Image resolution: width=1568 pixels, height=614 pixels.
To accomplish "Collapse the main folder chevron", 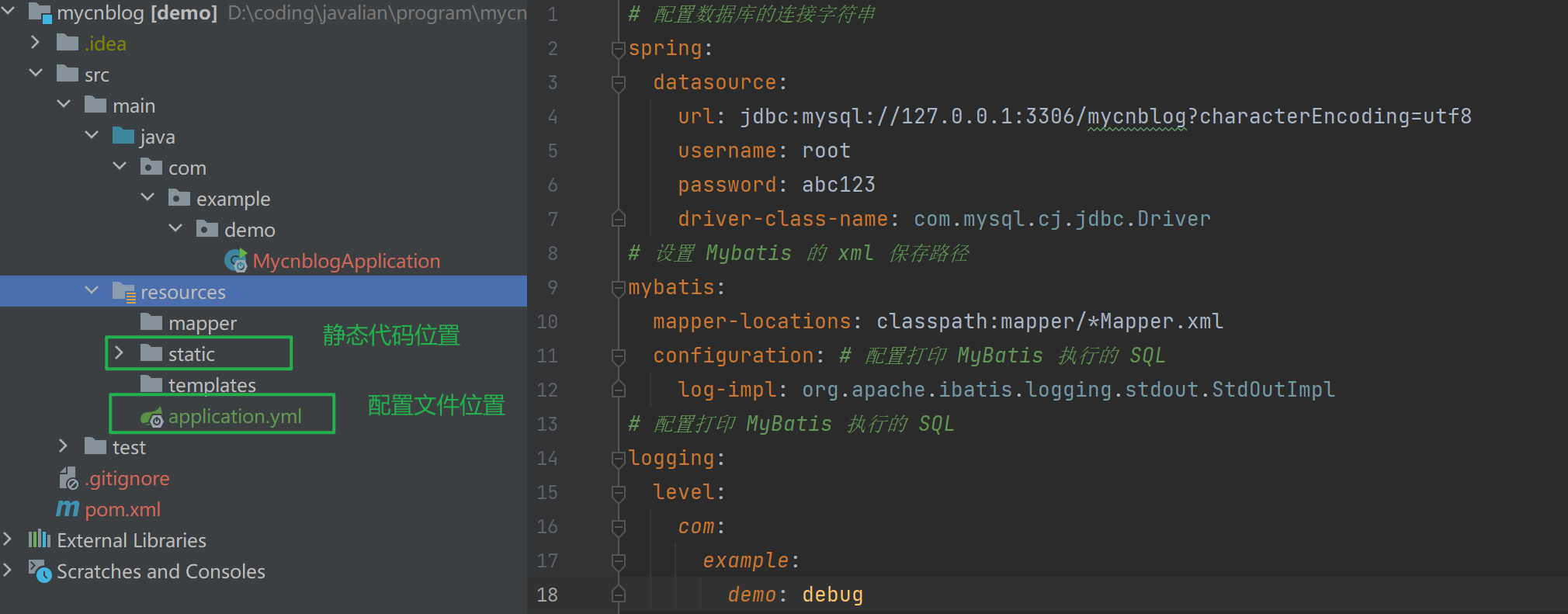I will [64, 104].
